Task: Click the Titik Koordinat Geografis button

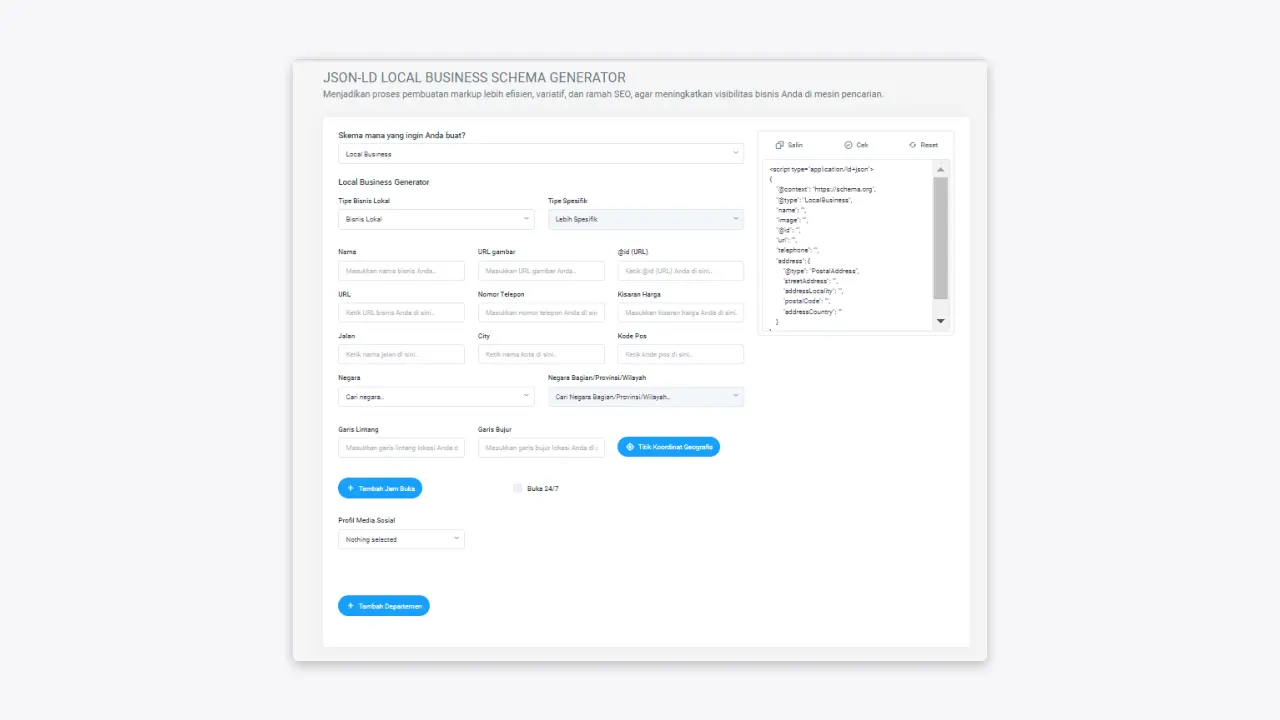Action: tap(668, 447)
